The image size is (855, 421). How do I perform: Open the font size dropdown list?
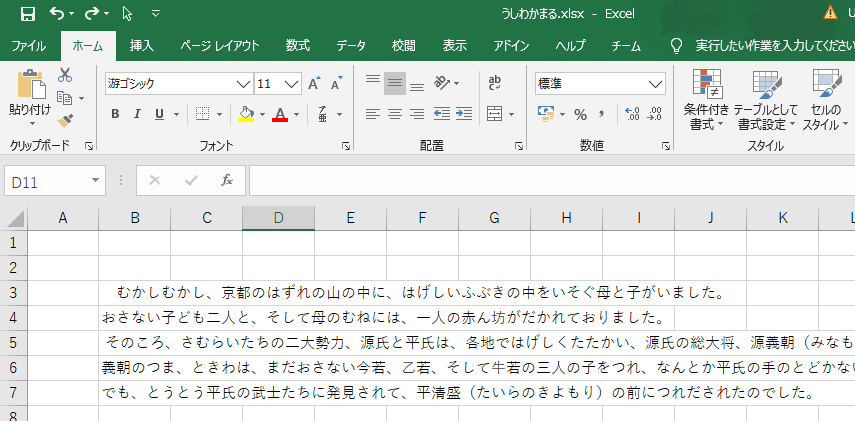[x=292, y=84]
